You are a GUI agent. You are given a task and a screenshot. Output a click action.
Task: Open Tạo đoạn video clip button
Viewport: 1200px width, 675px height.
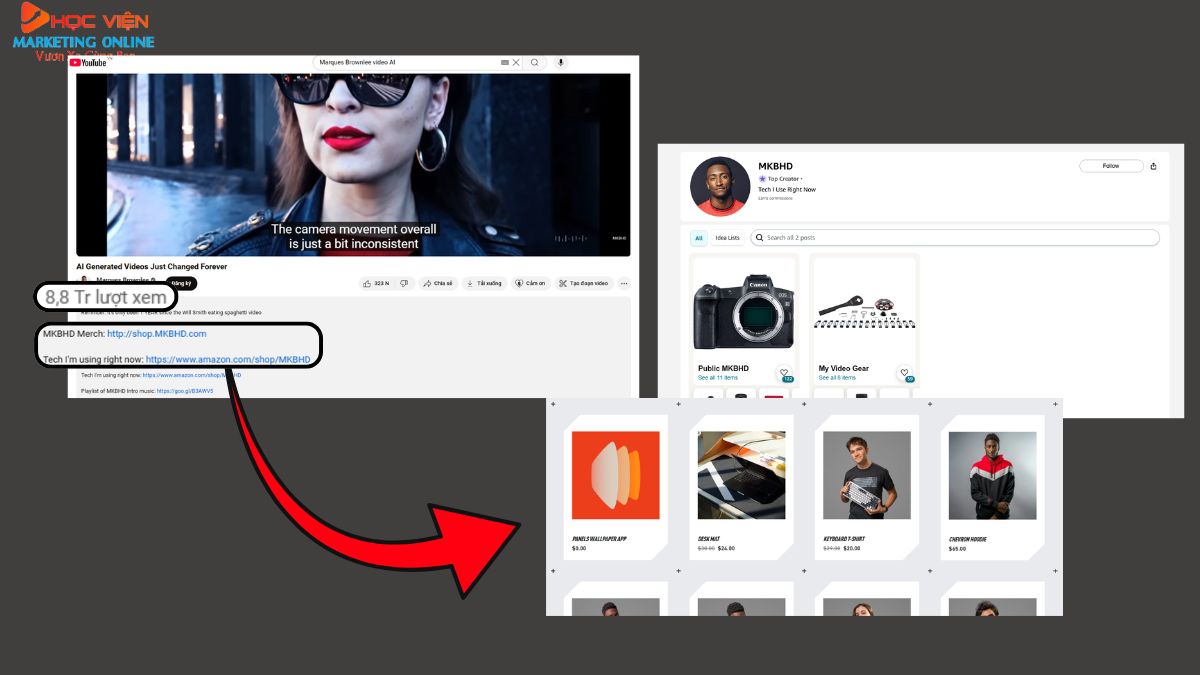584,283
